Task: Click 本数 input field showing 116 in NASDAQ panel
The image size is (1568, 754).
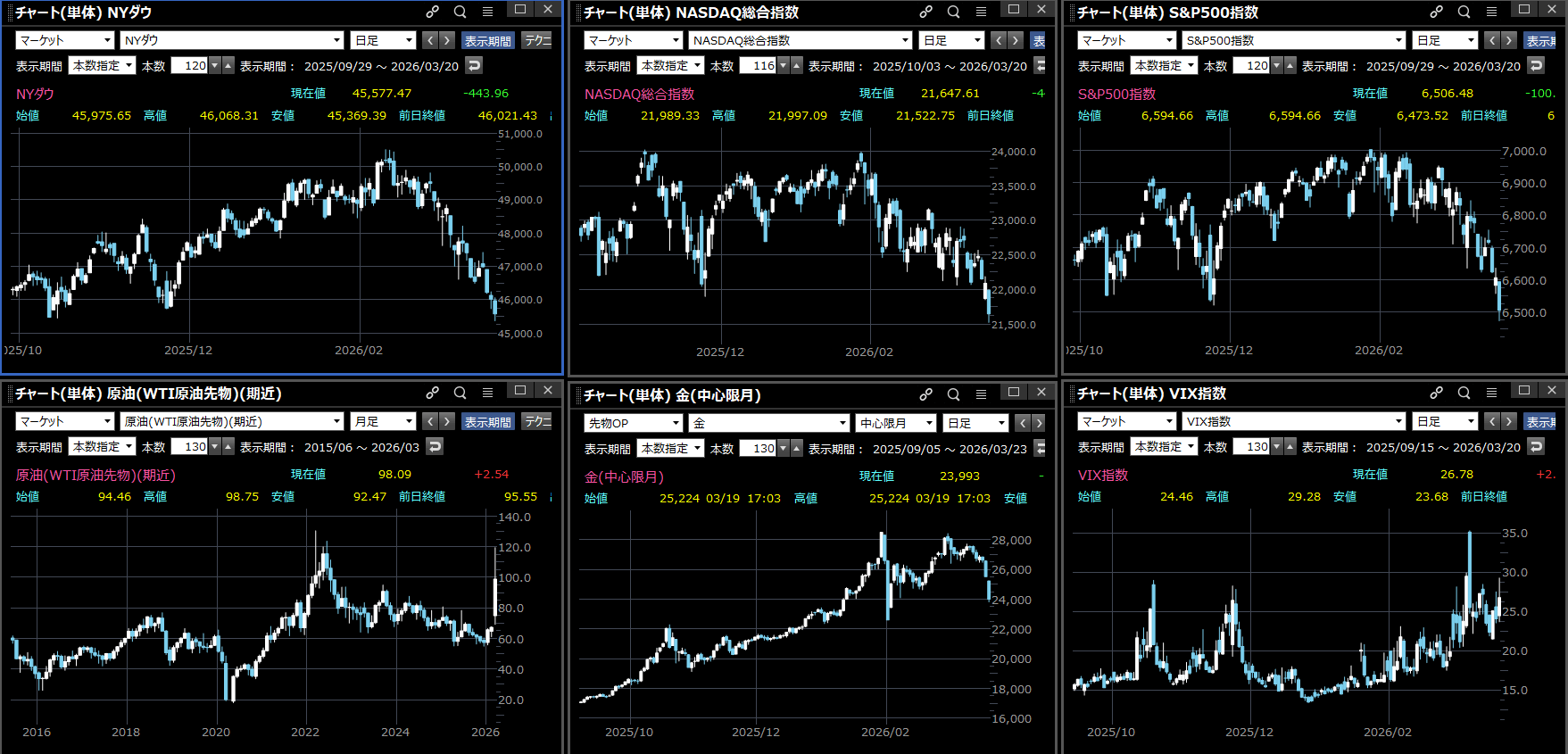Action: coord(757,65)
